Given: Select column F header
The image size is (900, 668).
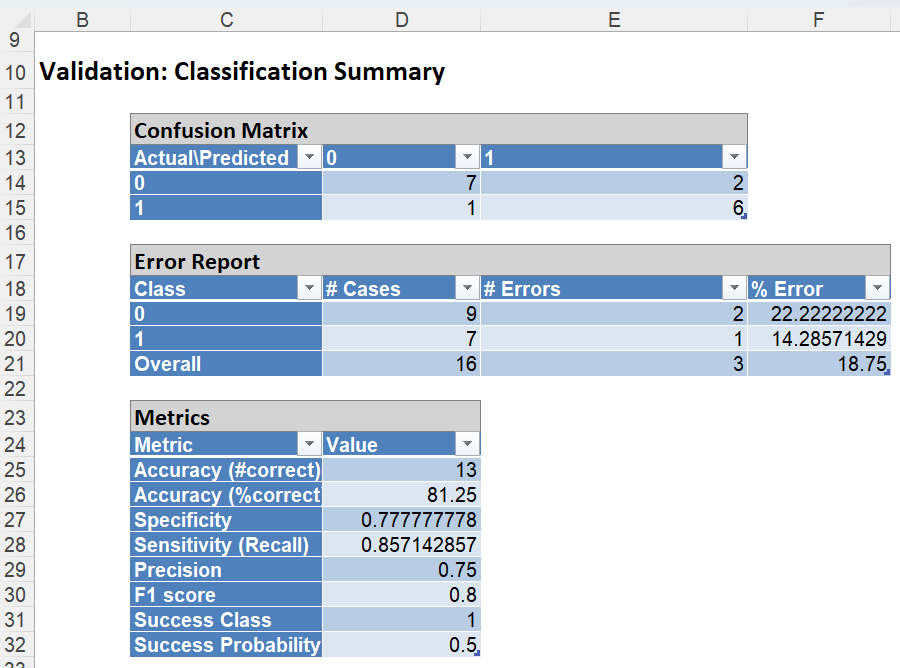Looking at the screenshot, I should tap(818, 18).
